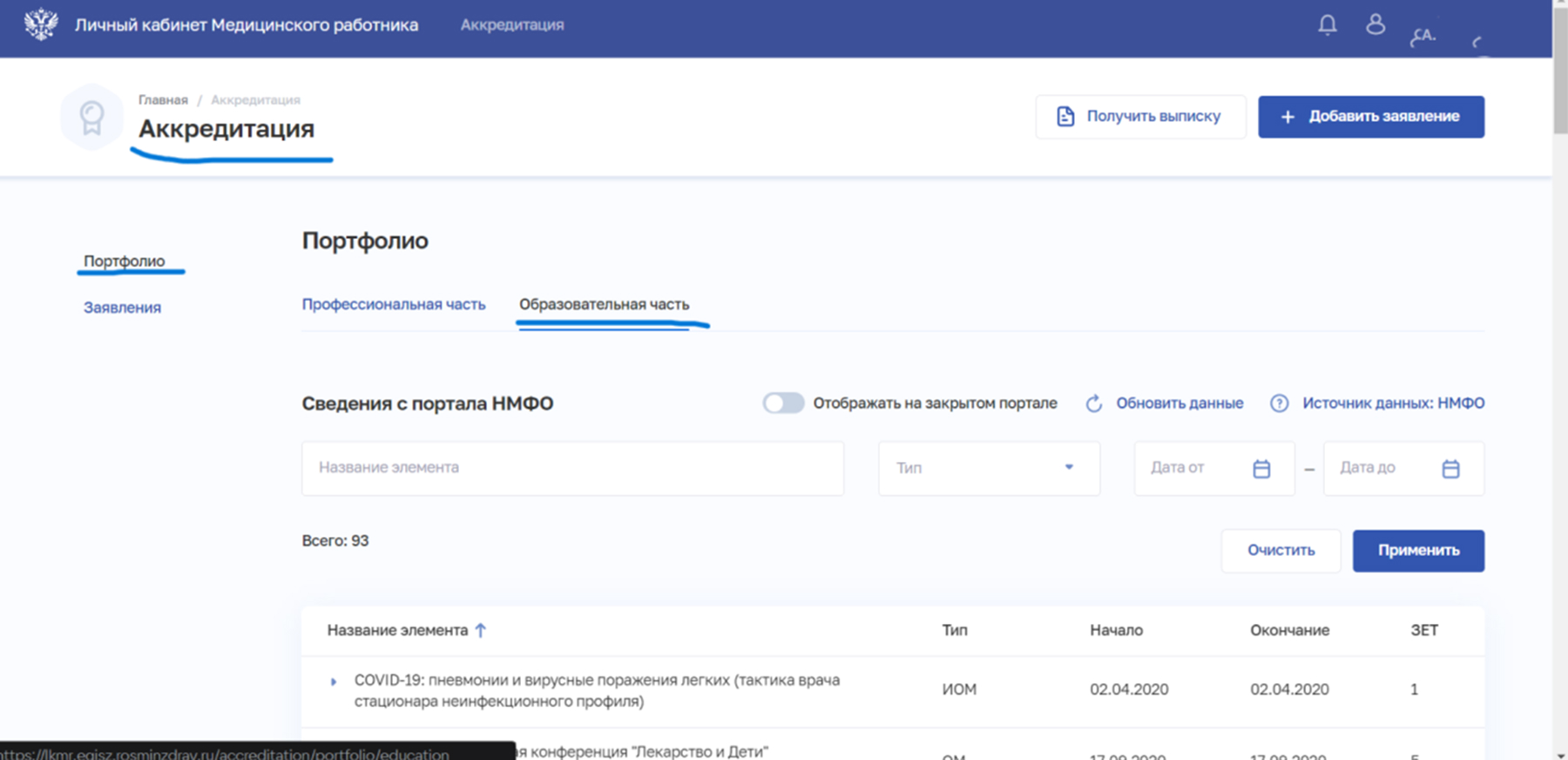Click the Начало column header
This screenshot has width=1568, height=760.
click(1116, 630)
